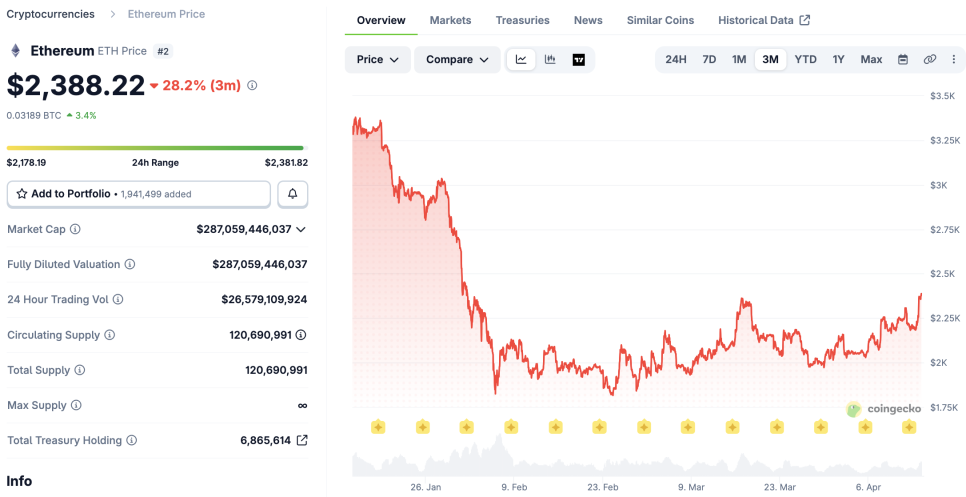Copy chart link via chain icon
This screenshot has width=966, height=497.
tap(930, 60)
